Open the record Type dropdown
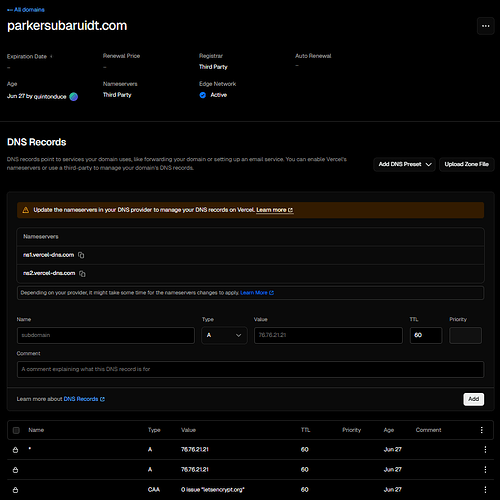Viewport: 500px width, 500px height. (224, 335)
